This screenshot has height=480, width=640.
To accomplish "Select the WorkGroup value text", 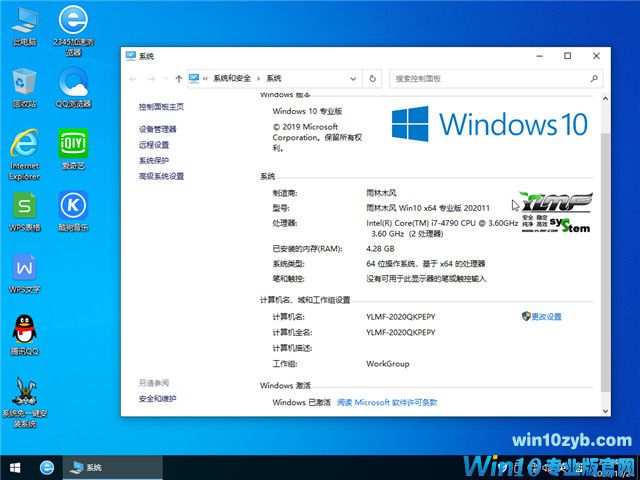I will click(388, 364).
